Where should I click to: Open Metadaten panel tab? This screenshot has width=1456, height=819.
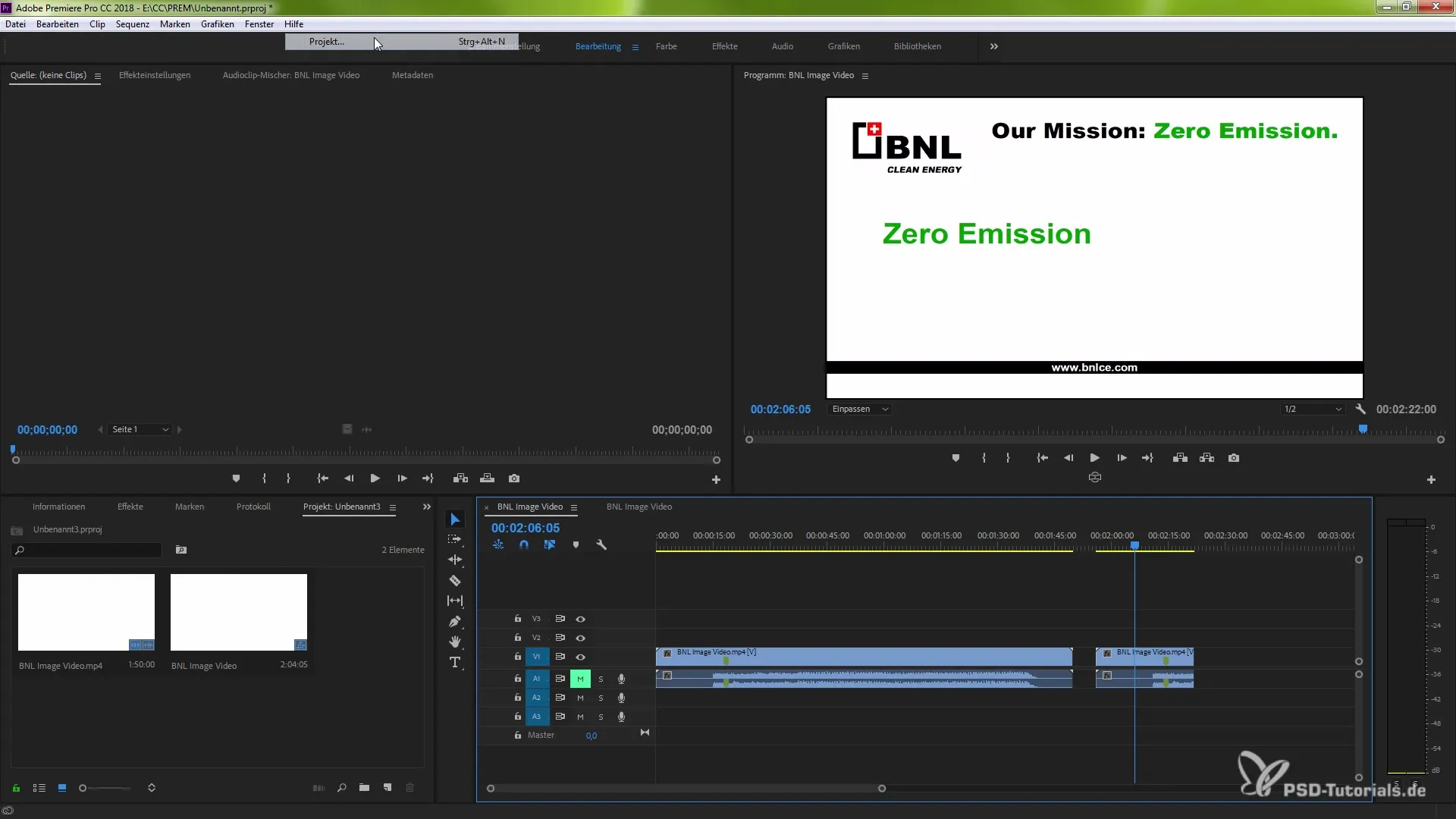pyautogui.click(x=413, y=75)
